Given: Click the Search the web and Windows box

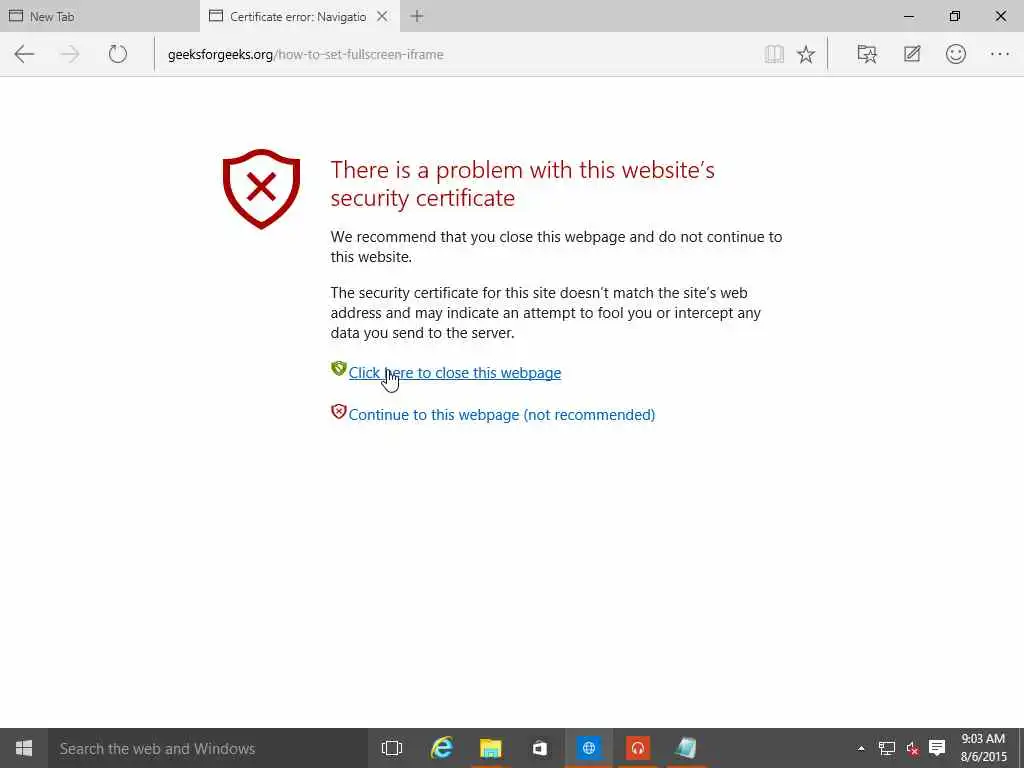Looking at the screenshot, I should (208, 748).
